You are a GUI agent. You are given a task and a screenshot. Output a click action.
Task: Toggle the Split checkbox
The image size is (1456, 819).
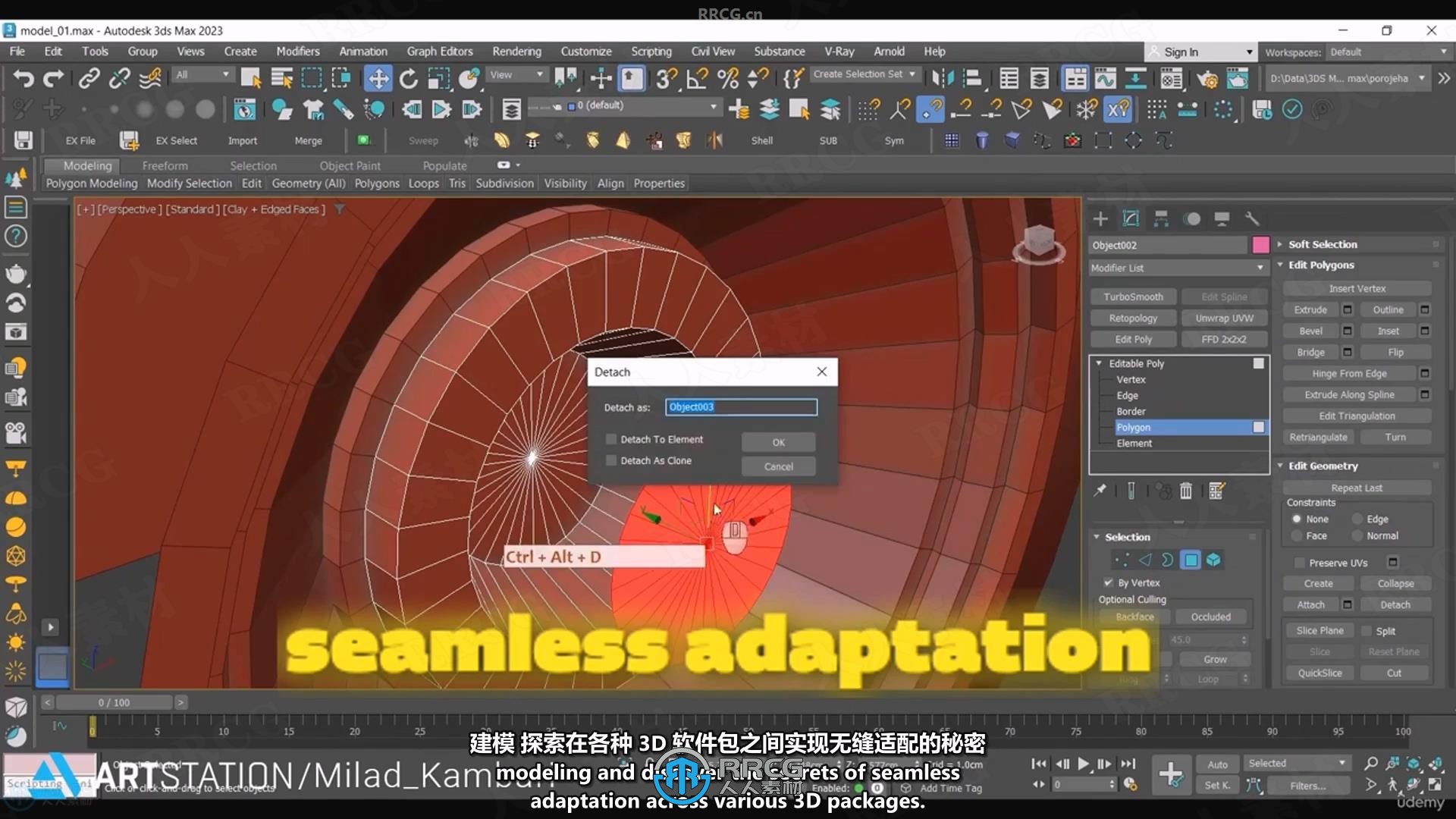pos(1367,631)
